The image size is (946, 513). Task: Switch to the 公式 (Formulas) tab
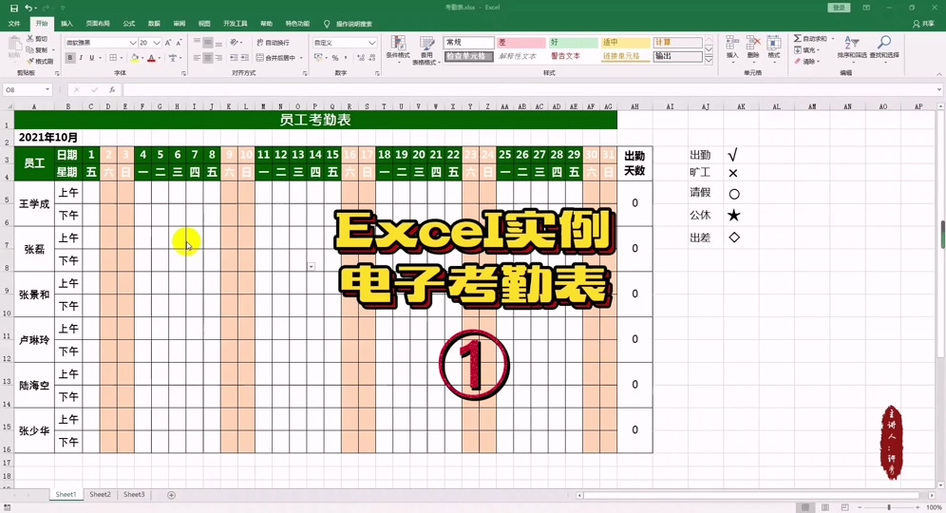click(x=129, y=24)
